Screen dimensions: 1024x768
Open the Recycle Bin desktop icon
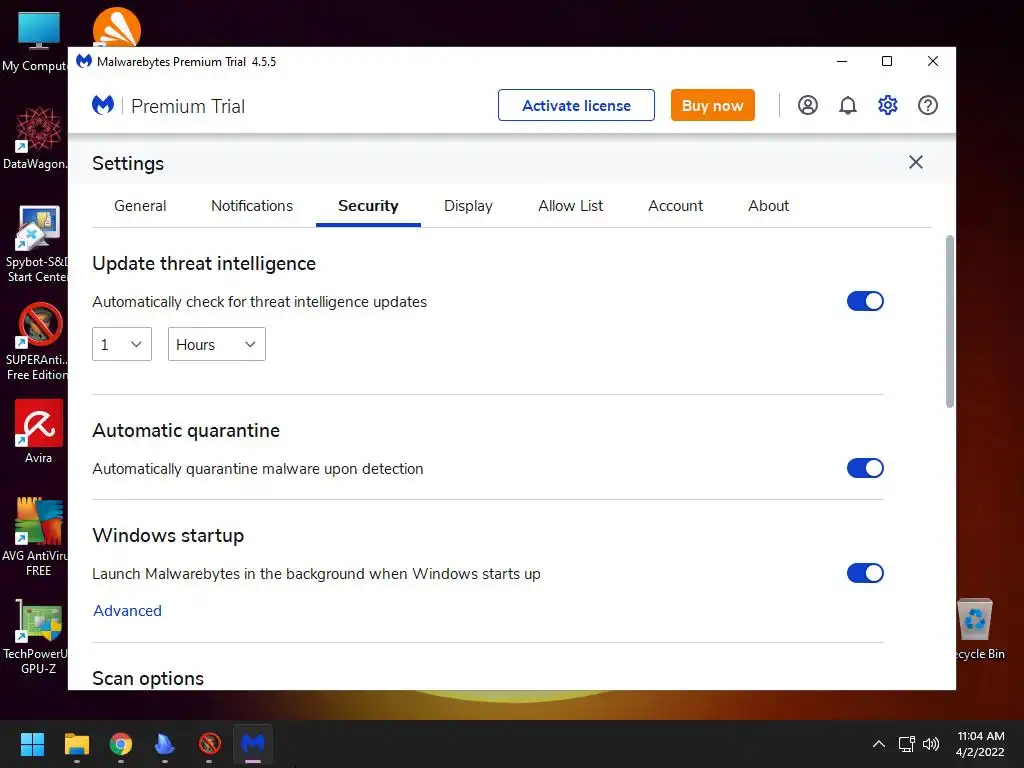pyautogui.click(x=978, y=630)
